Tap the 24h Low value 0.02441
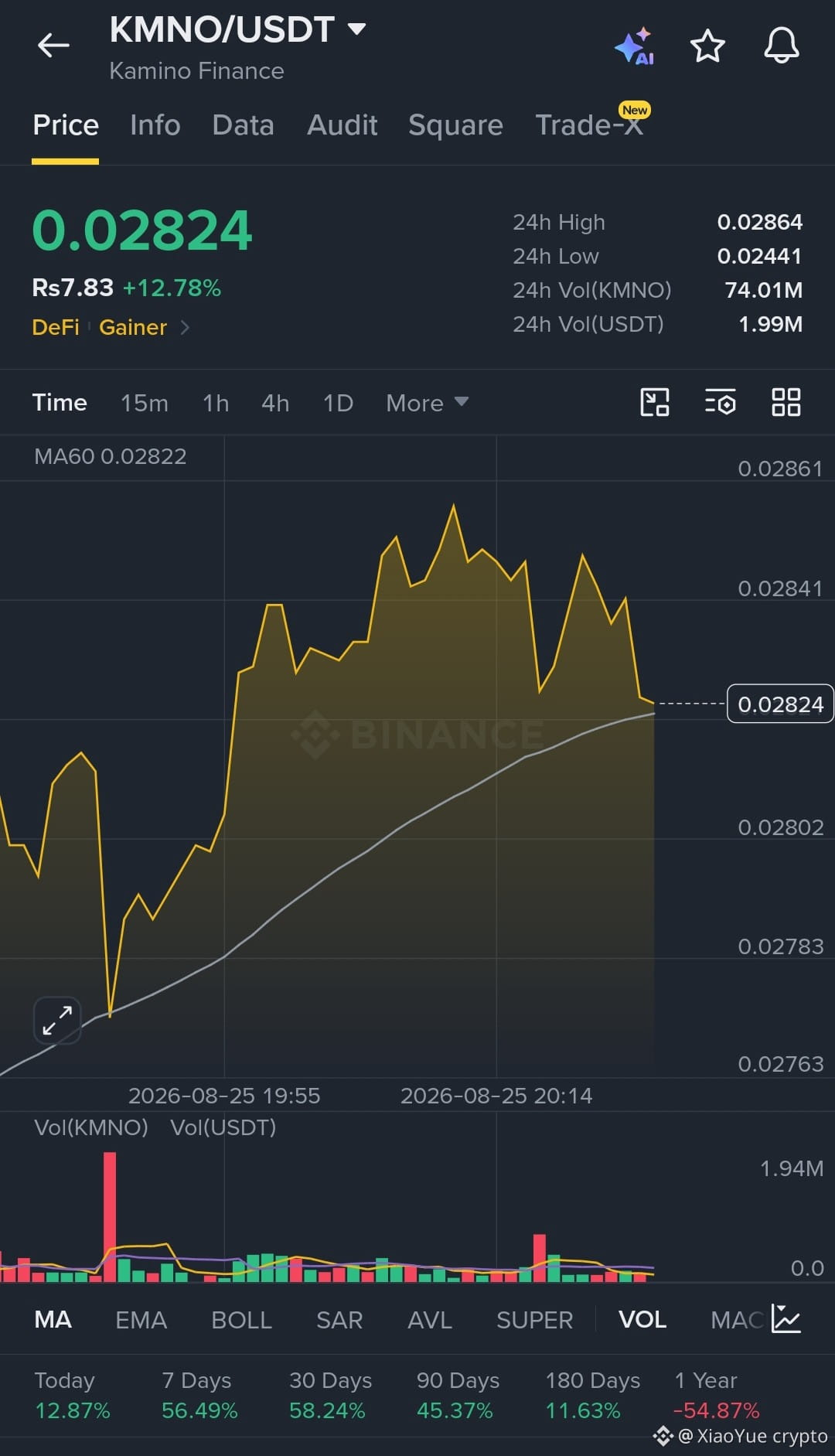 click(x=759, y=257)
